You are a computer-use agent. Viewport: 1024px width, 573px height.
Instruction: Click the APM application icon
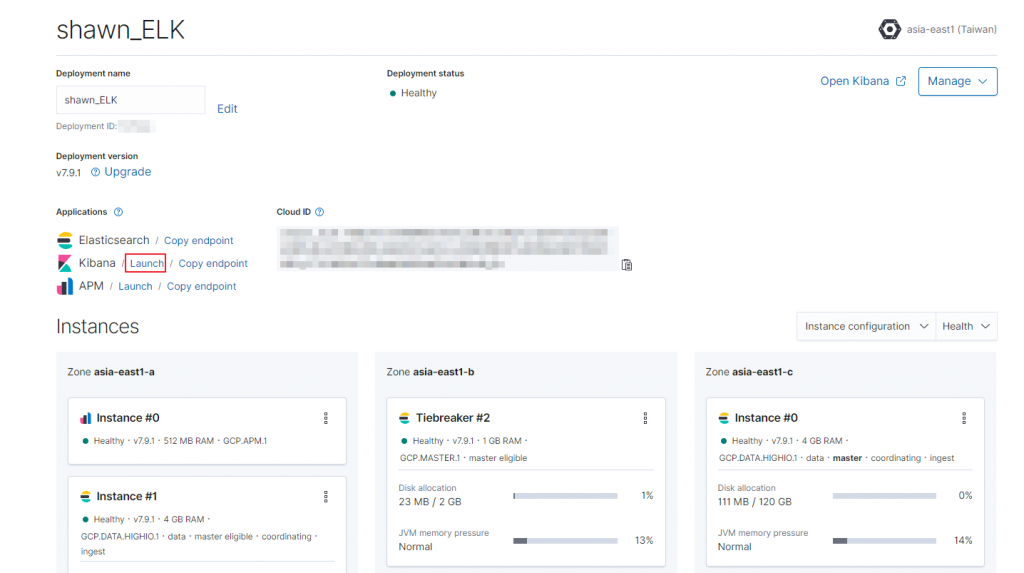65,286
